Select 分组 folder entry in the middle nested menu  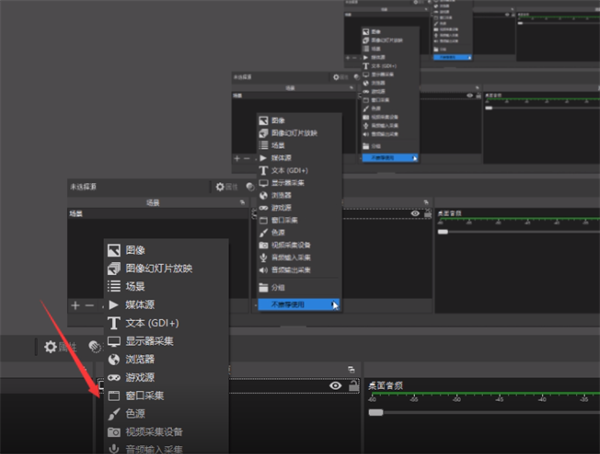pyautogui.click(x=280, y=288)
